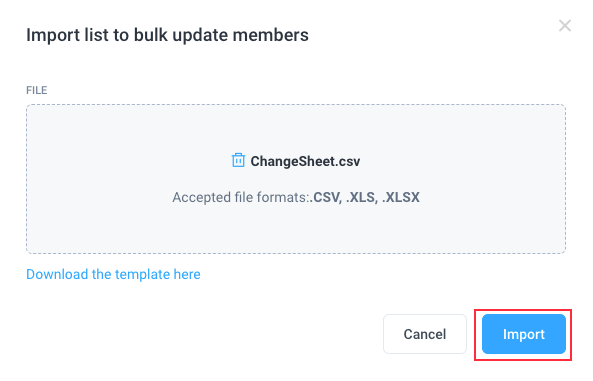Viewport: 593px width, 381px height.
Task: Delete ChangeSheet.csv with the blue trash can
Action: coord(238,160)
